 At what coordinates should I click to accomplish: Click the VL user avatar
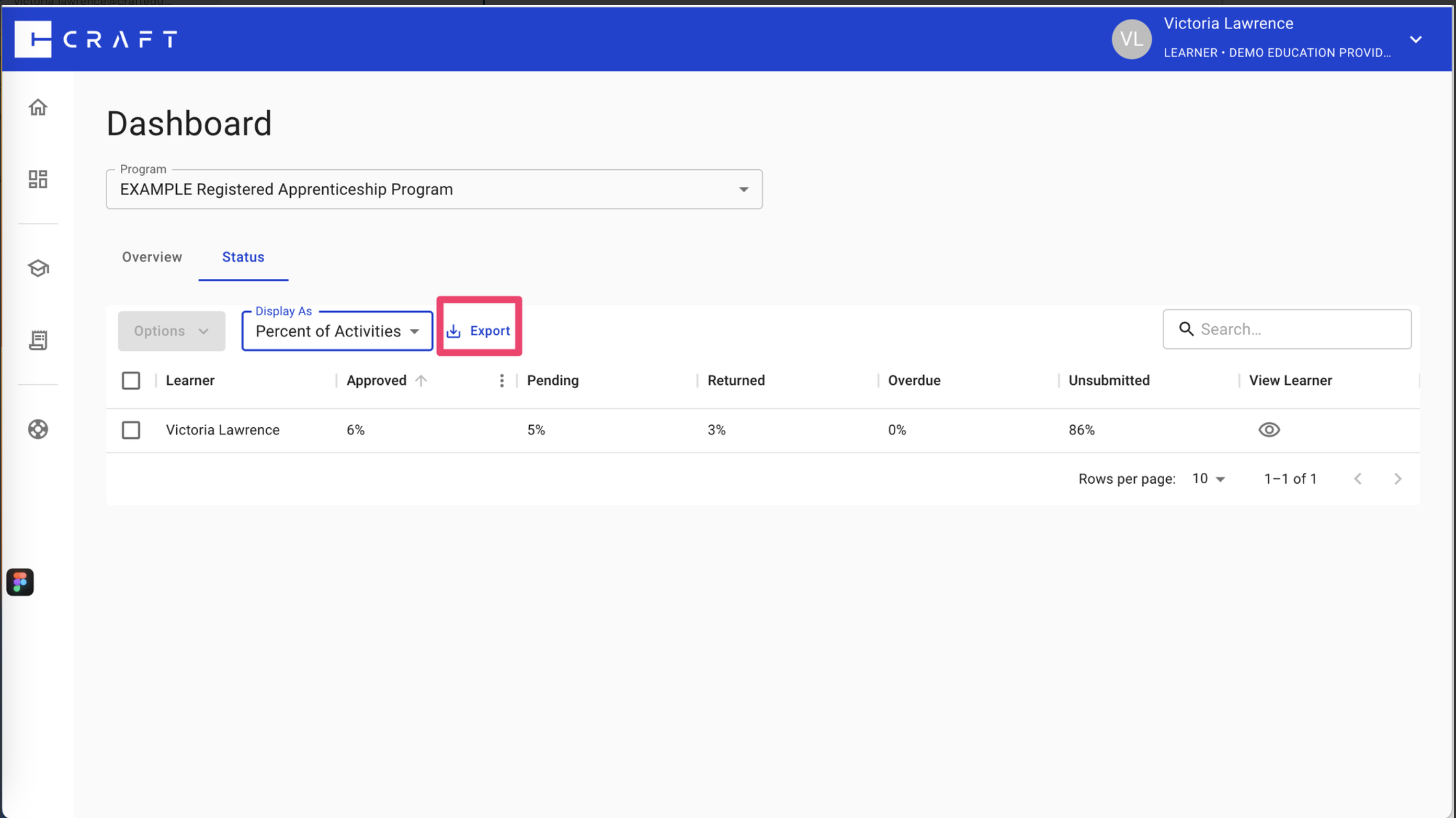click(1131, 39)
